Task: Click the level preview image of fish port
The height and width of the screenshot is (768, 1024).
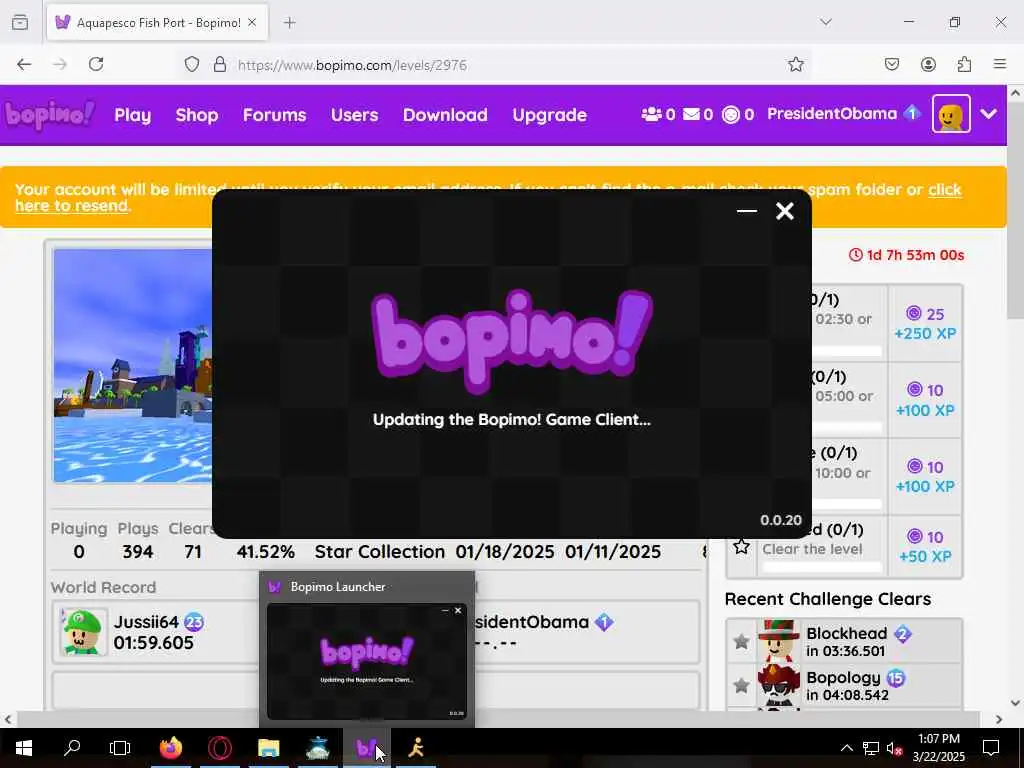Action: (133, 366)
